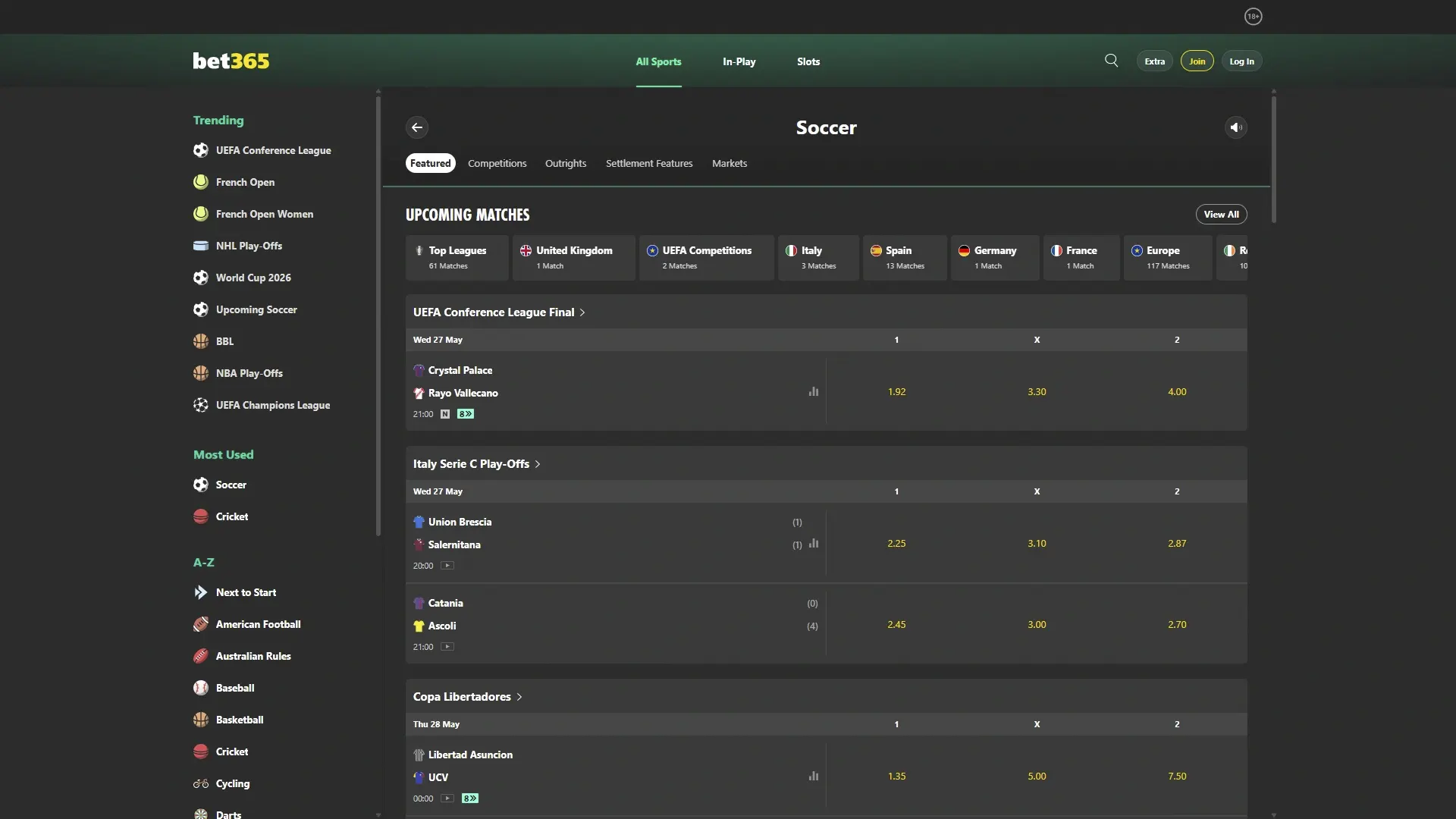Click the Extra button
The image size is (1456, 819).
pos(1154,61)
